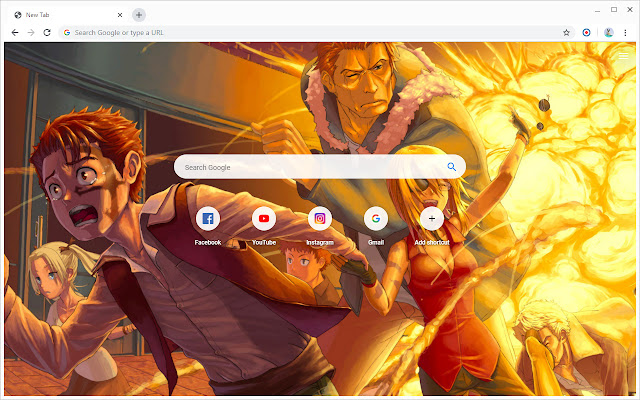The height and width of the screenshot is (400, 640).
Task: Minimize the browser window
Action: (x=598, y=10)
